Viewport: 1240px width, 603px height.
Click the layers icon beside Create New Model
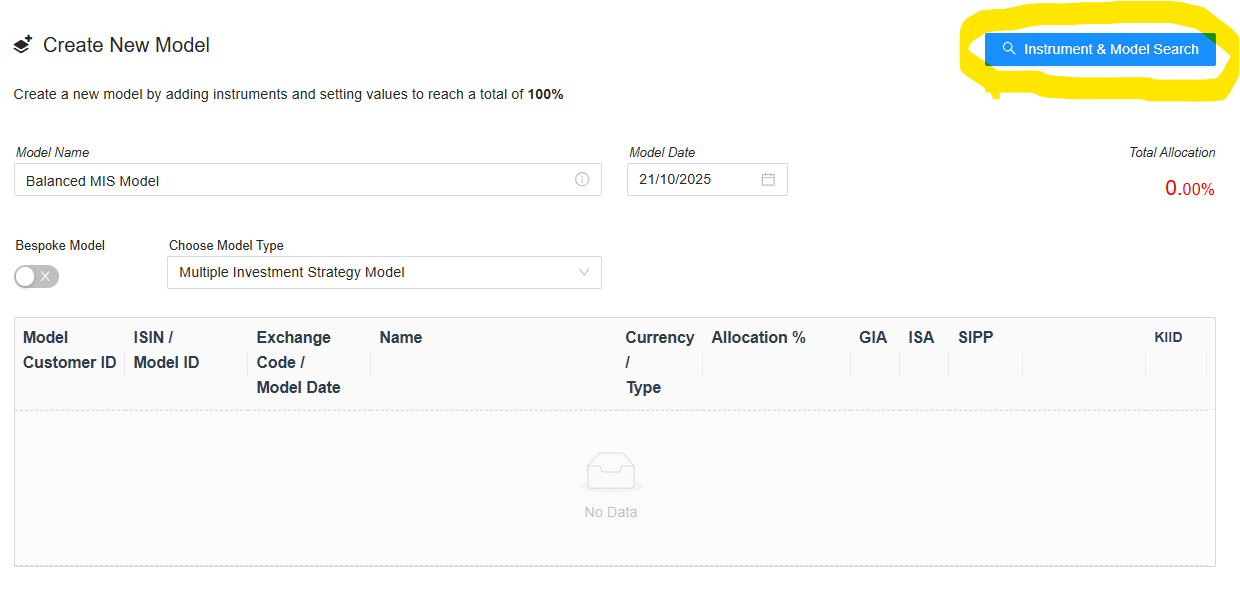(x=23, y=45)
